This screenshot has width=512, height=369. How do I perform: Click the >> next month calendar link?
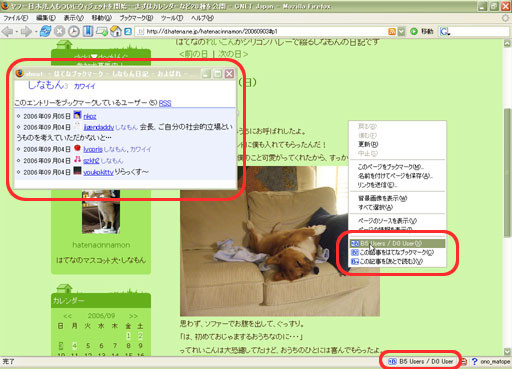coord(133,316)
